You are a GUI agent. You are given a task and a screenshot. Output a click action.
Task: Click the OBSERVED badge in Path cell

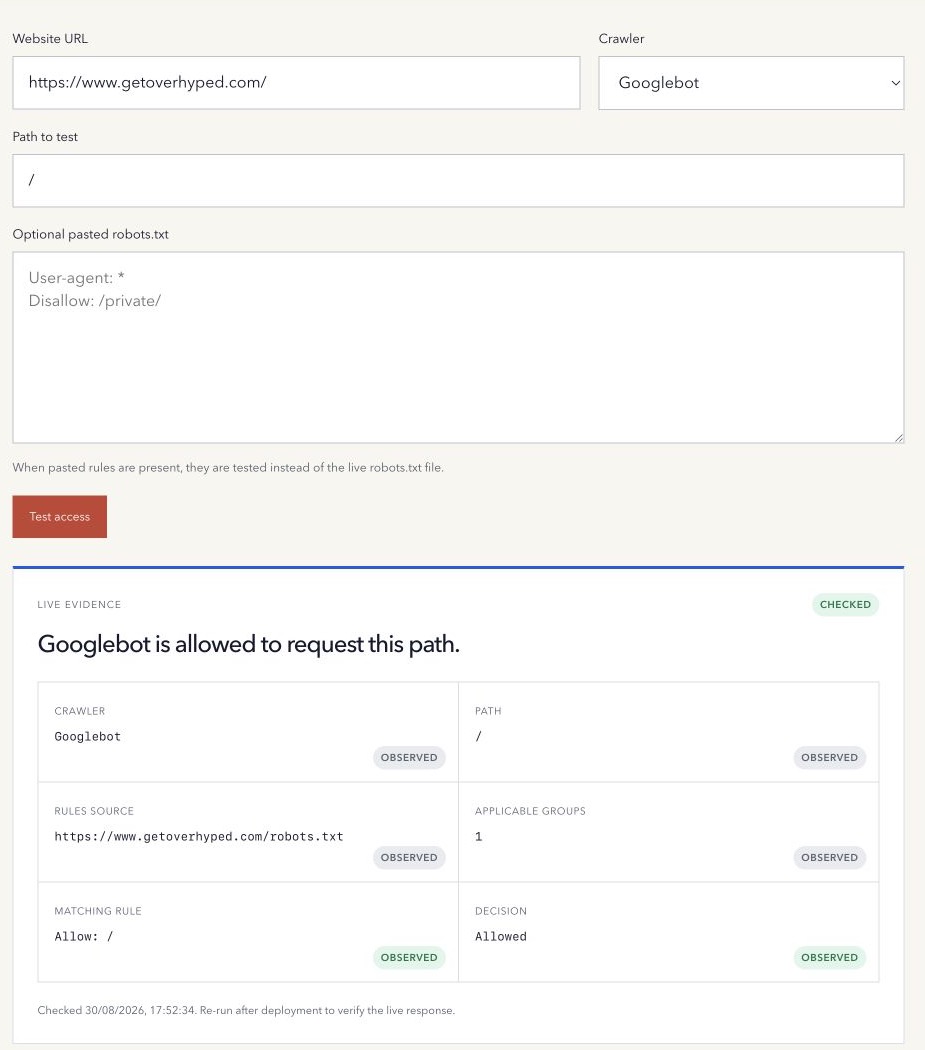pos(829,757)
